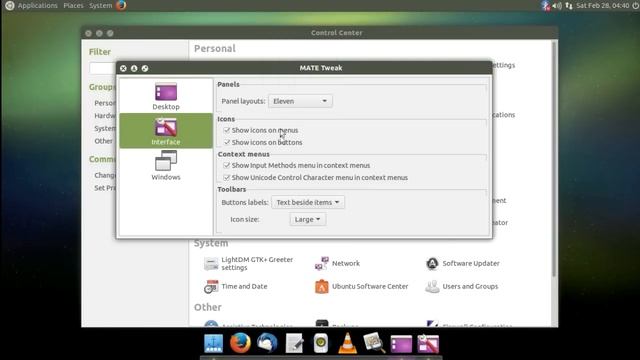Image resolution: width=640 pixels, height=360 pixels.
Task: Open LightDM GTK+ Greeter settings
Action: coord(249,264)
